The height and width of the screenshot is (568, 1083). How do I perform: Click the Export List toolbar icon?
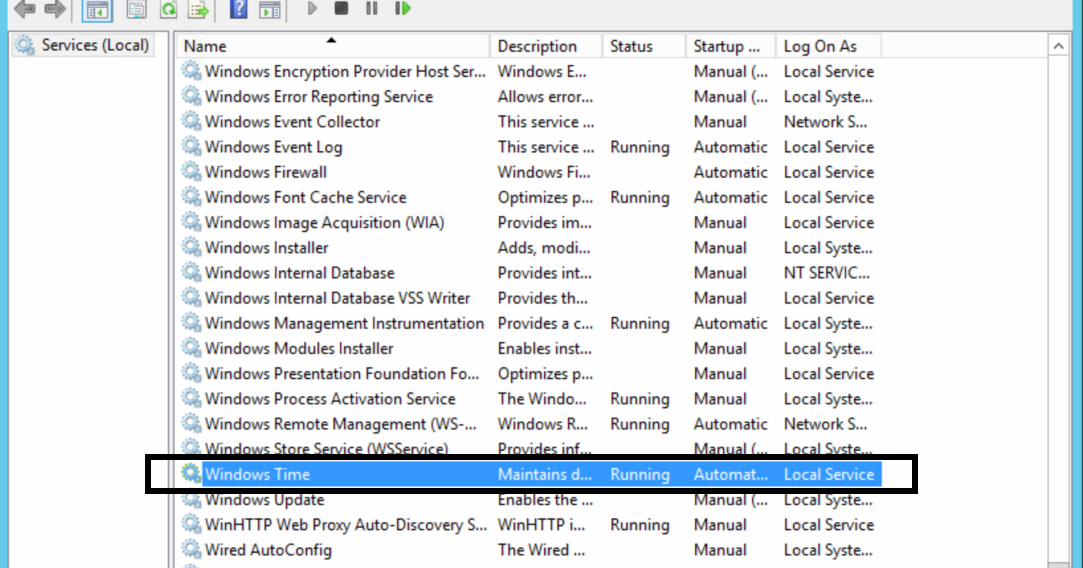[x=199, y=9]
